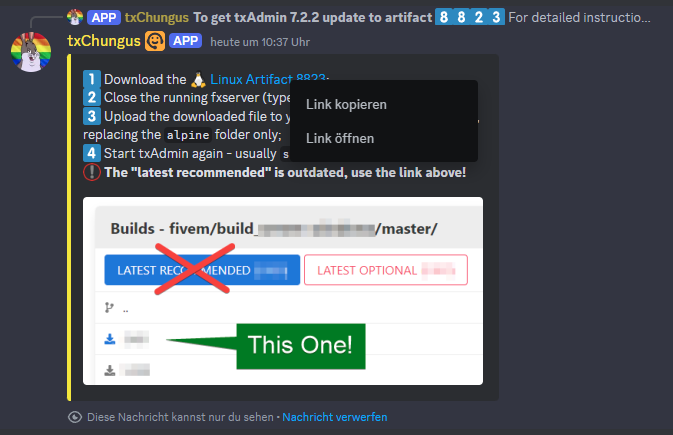The width and height of the screenshot is (673, 435).
Task: Click the number 4 step emoji
Action: [91, 153]
